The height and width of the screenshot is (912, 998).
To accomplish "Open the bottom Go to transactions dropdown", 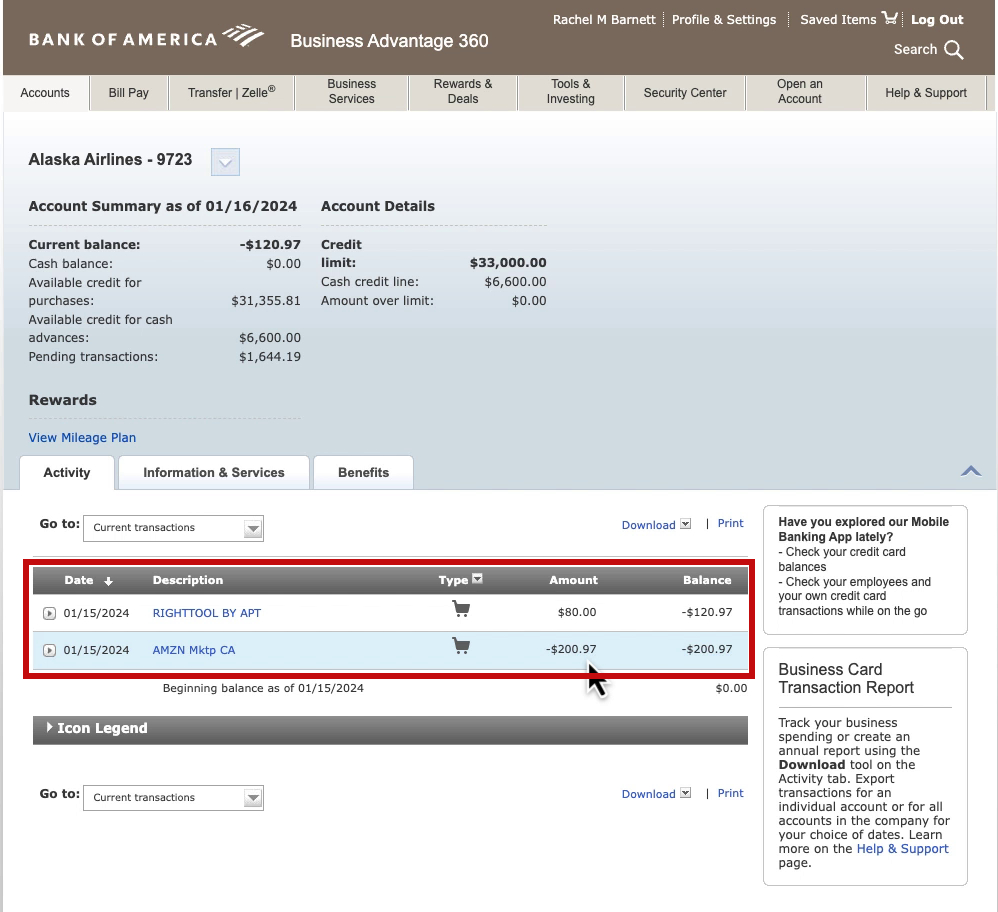I will click(x=173, y=798).
